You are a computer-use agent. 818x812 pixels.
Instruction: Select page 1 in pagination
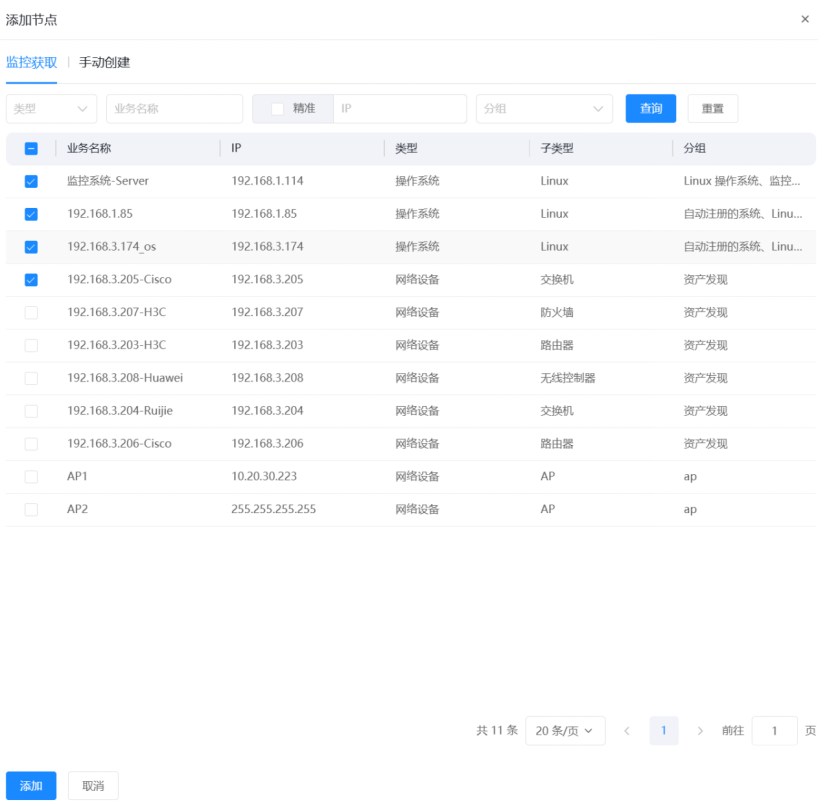(x=664, y=731)
